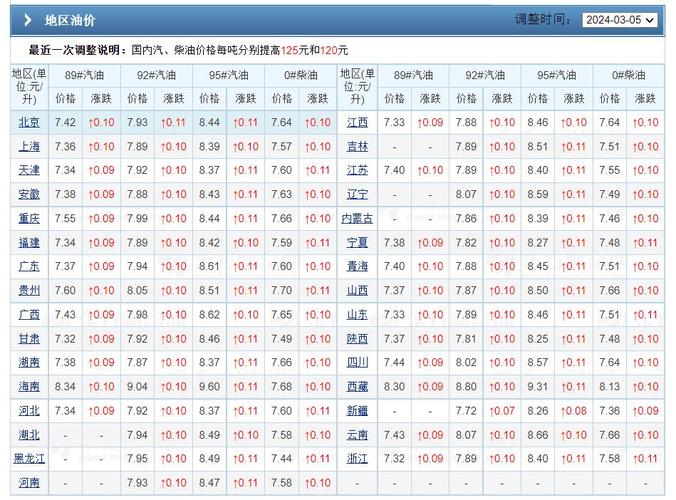Open the 甘肃 region link
The width and height of the screenshot is (676, 500).
tap(29, 339)
